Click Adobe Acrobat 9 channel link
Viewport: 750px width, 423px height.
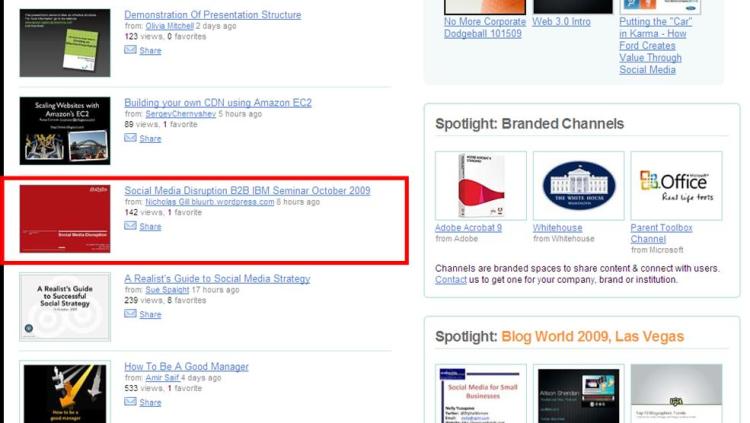[468, 228]
